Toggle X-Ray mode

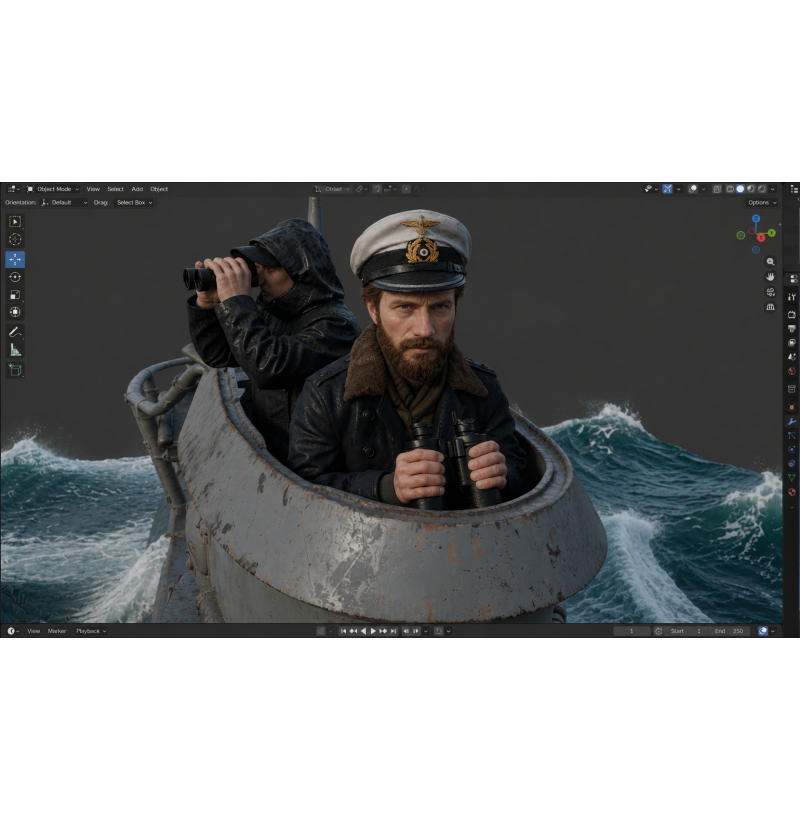pos(717,189)
